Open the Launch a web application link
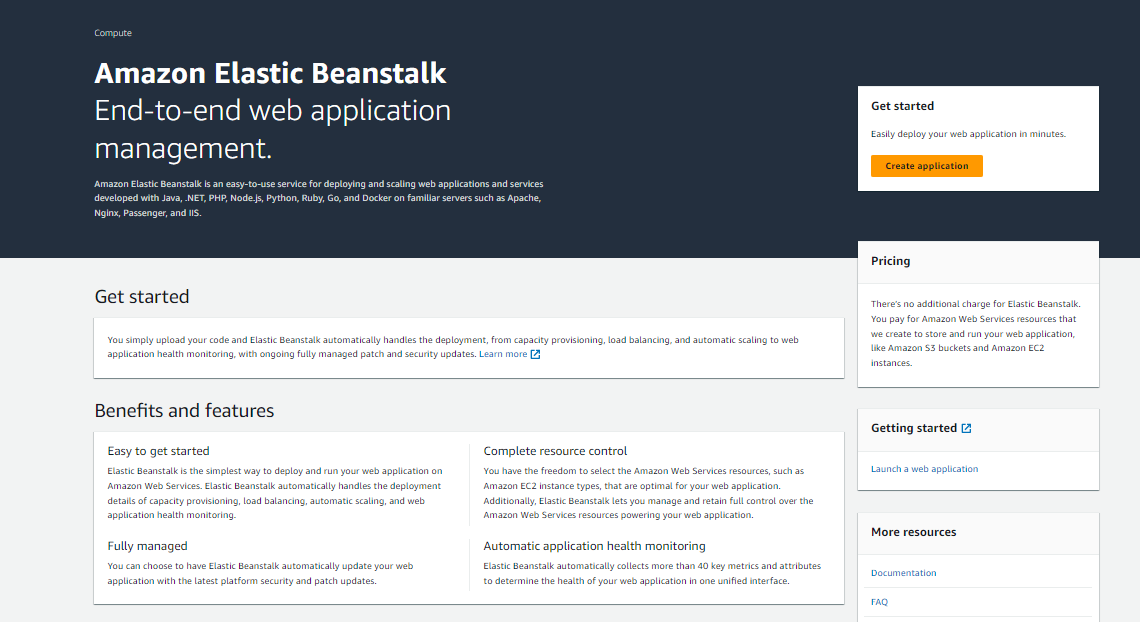The width and height of the screenshot is (1140, 622). coord(924,468)
